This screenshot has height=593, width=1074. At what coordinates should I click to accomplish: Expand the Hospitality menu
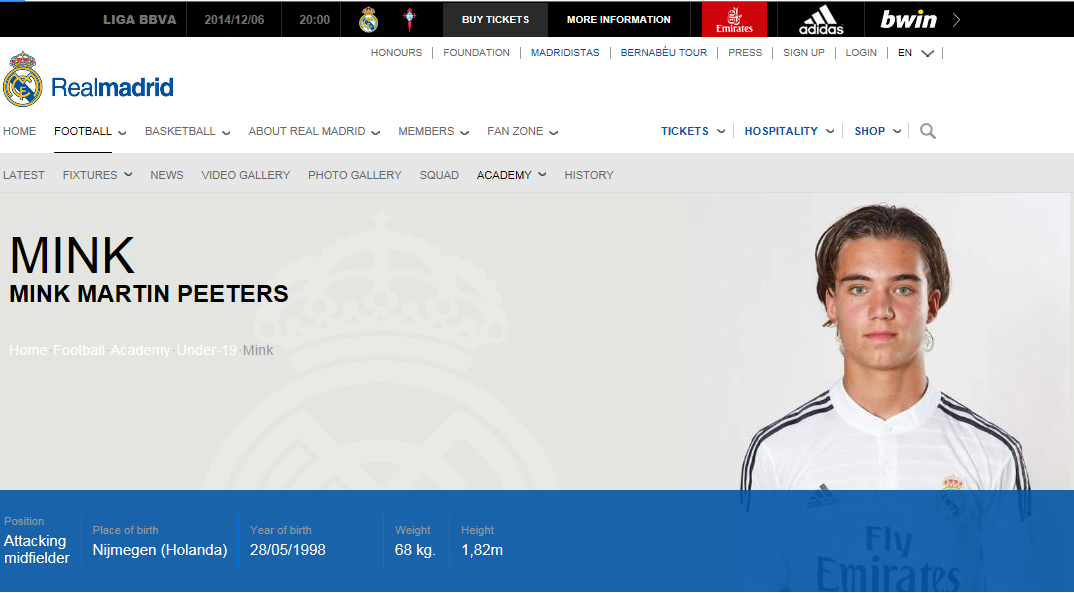(x=789, y=131)
